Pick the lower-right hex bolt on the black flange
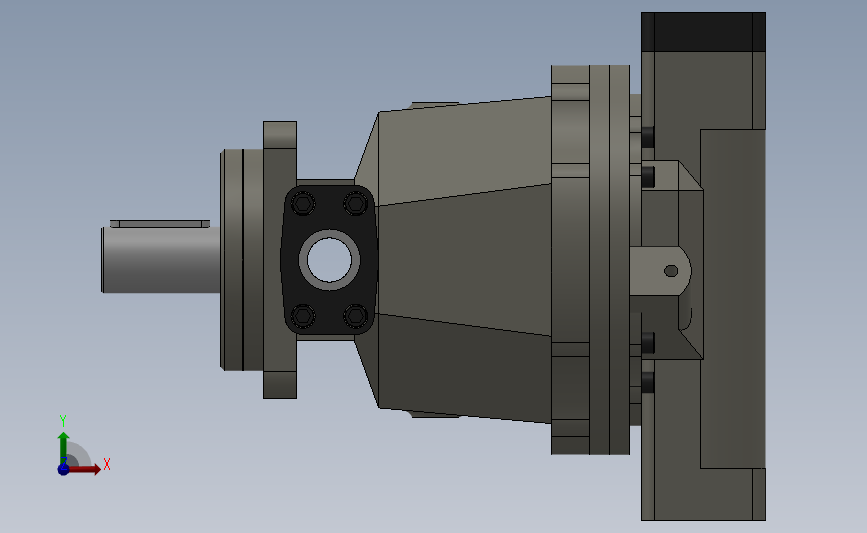 coord(356,316)
